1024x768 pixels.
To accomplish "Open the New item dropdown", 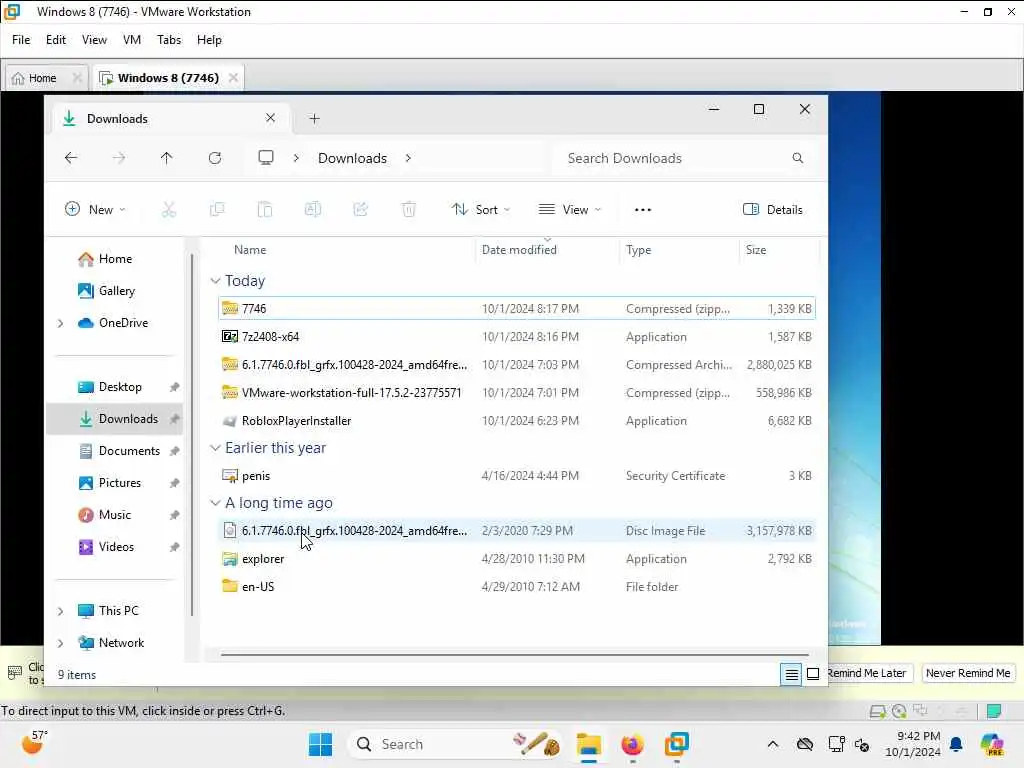I will tap(95, 210).
